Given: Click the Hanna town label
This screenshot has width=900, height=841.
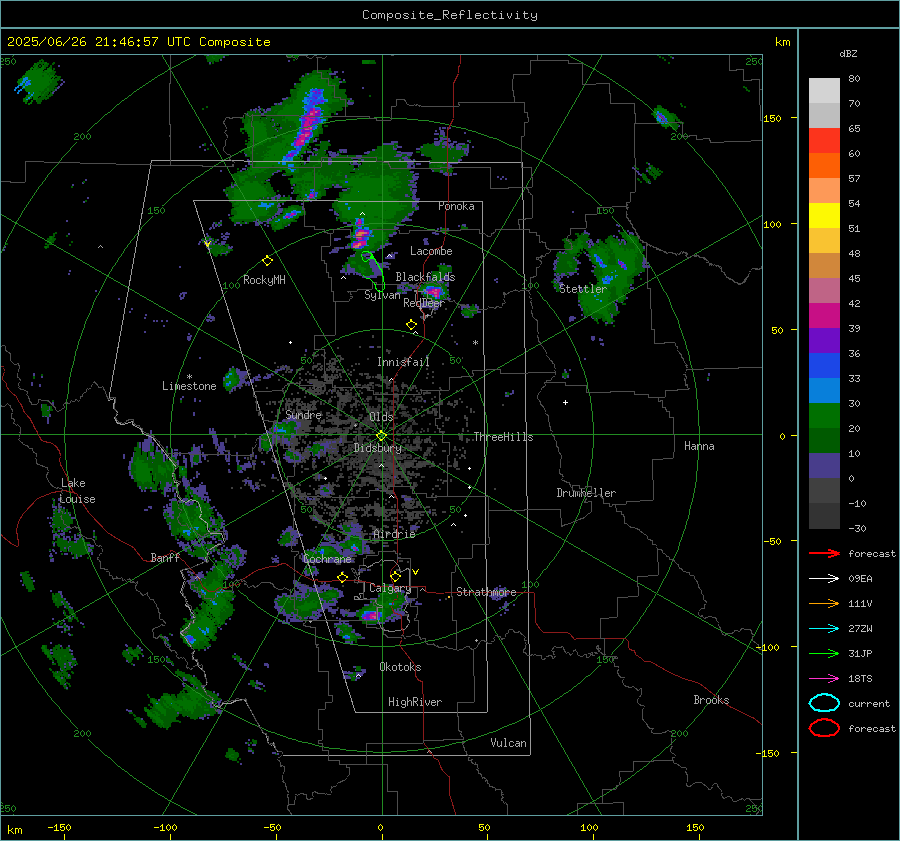Looking at the screenshot, I should pyautogui.click(x=699, y=446).
